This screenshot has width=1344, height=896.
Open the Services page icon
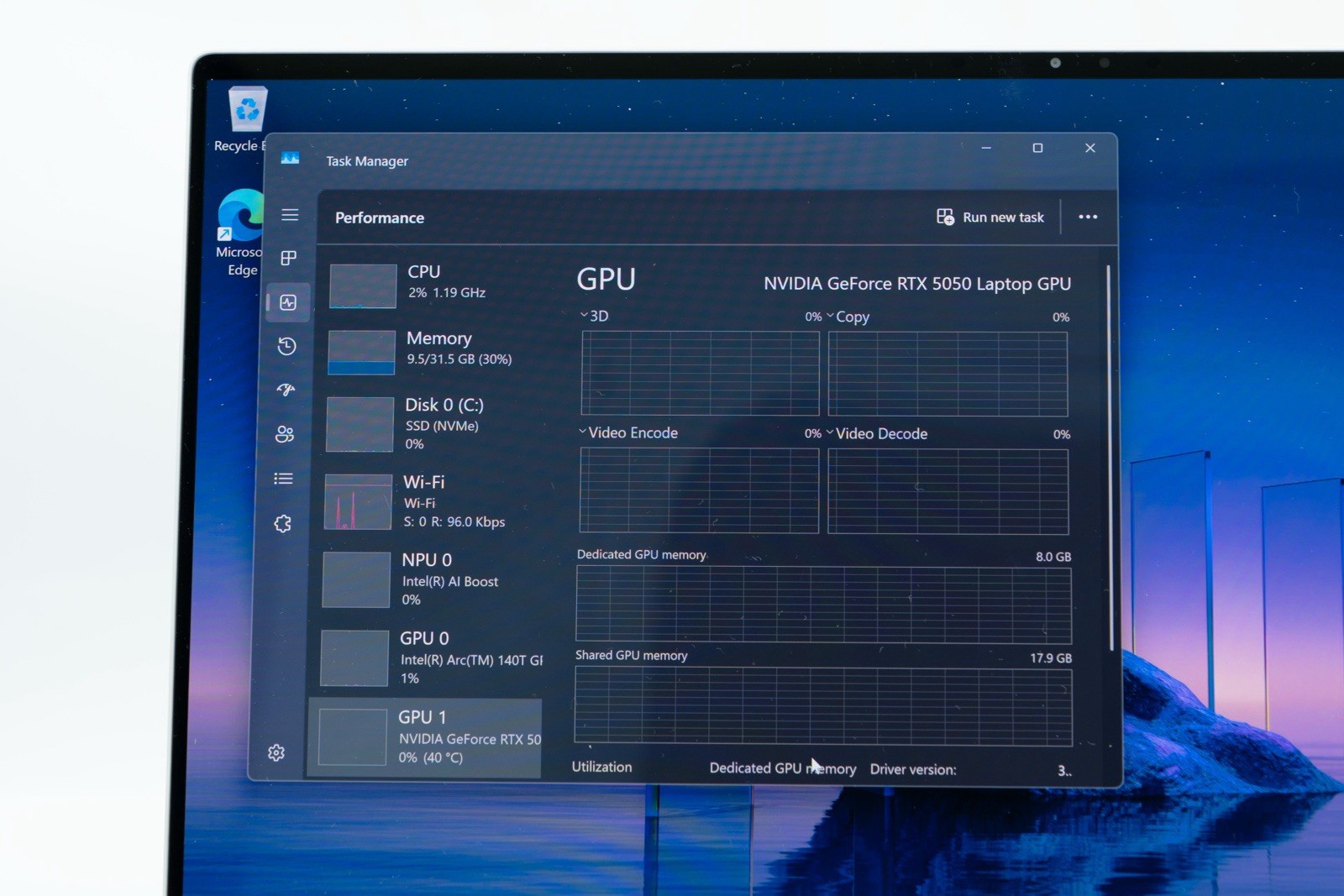point(282,524)
